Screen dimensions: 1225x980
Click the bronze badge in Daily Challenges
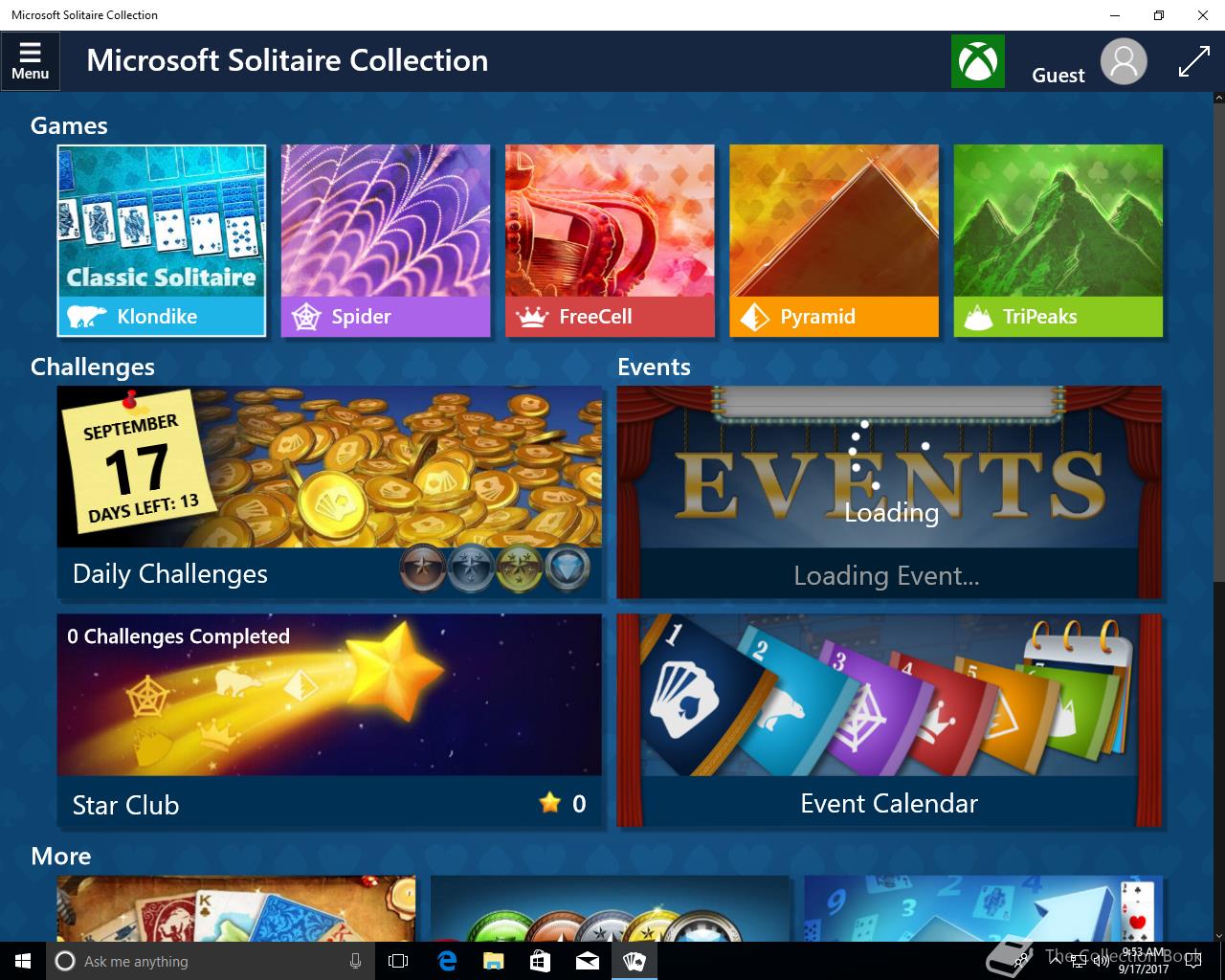pos(423,570)
